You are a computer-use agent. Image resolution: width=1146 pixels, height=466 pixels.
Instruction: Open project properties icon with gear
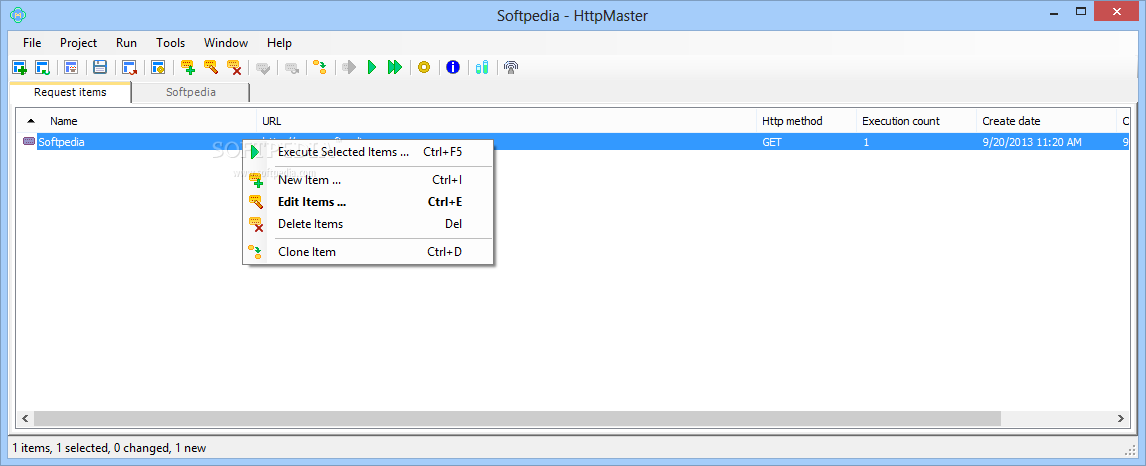coord(158,67)
